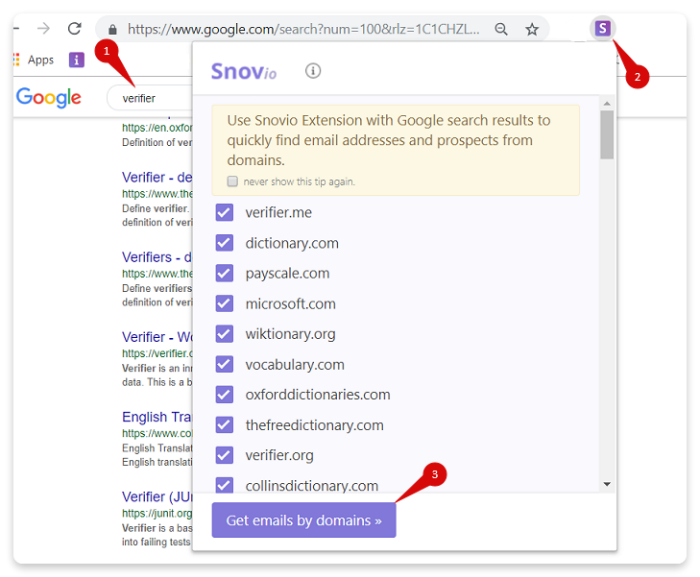This screenshot has width=700, height=577.
Task: Uncheck the collinsdictionary.com domain
Action: (224, 485)
